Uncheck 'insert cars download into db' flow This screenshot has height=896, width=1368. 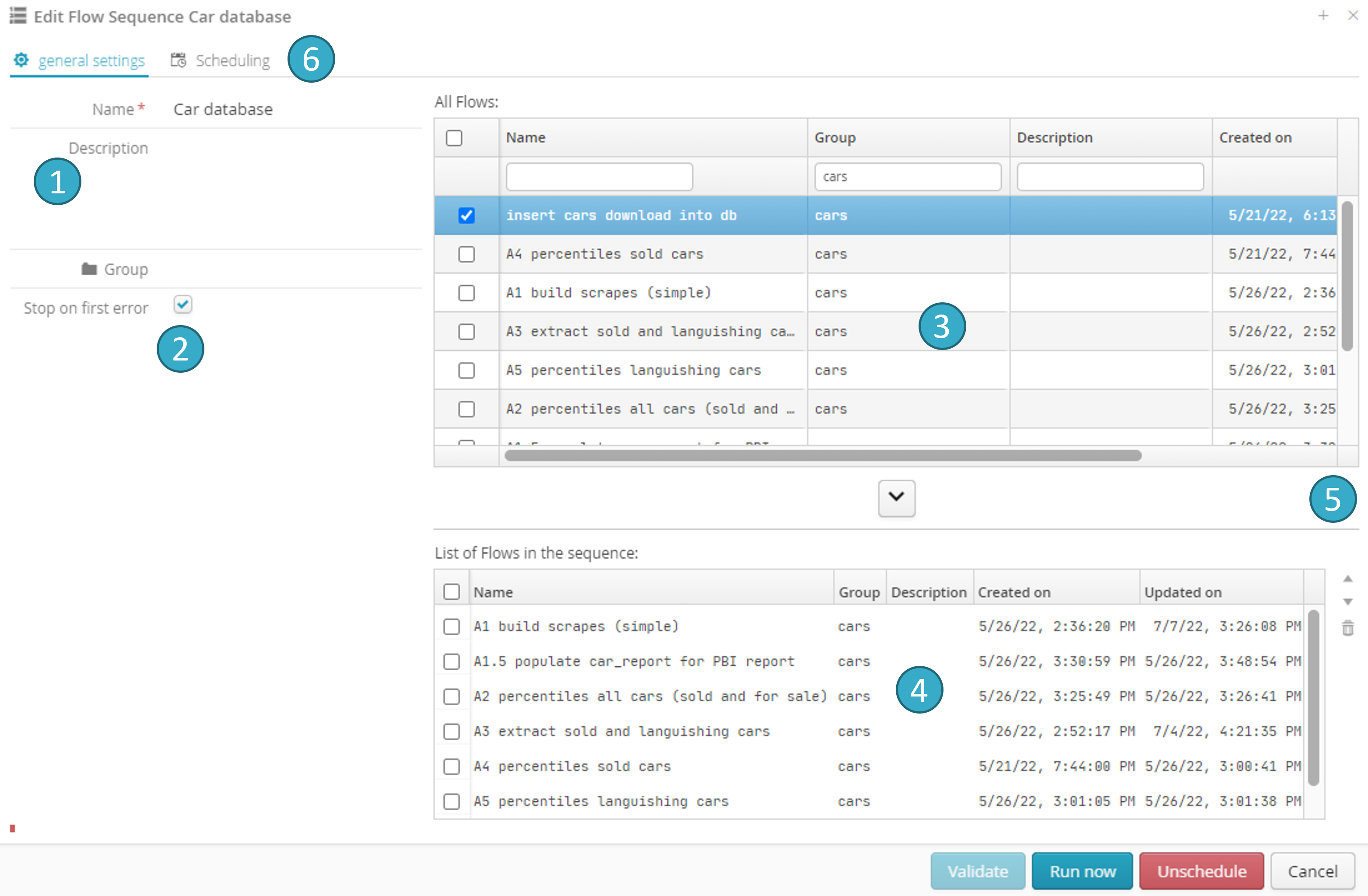coord(466,216)
